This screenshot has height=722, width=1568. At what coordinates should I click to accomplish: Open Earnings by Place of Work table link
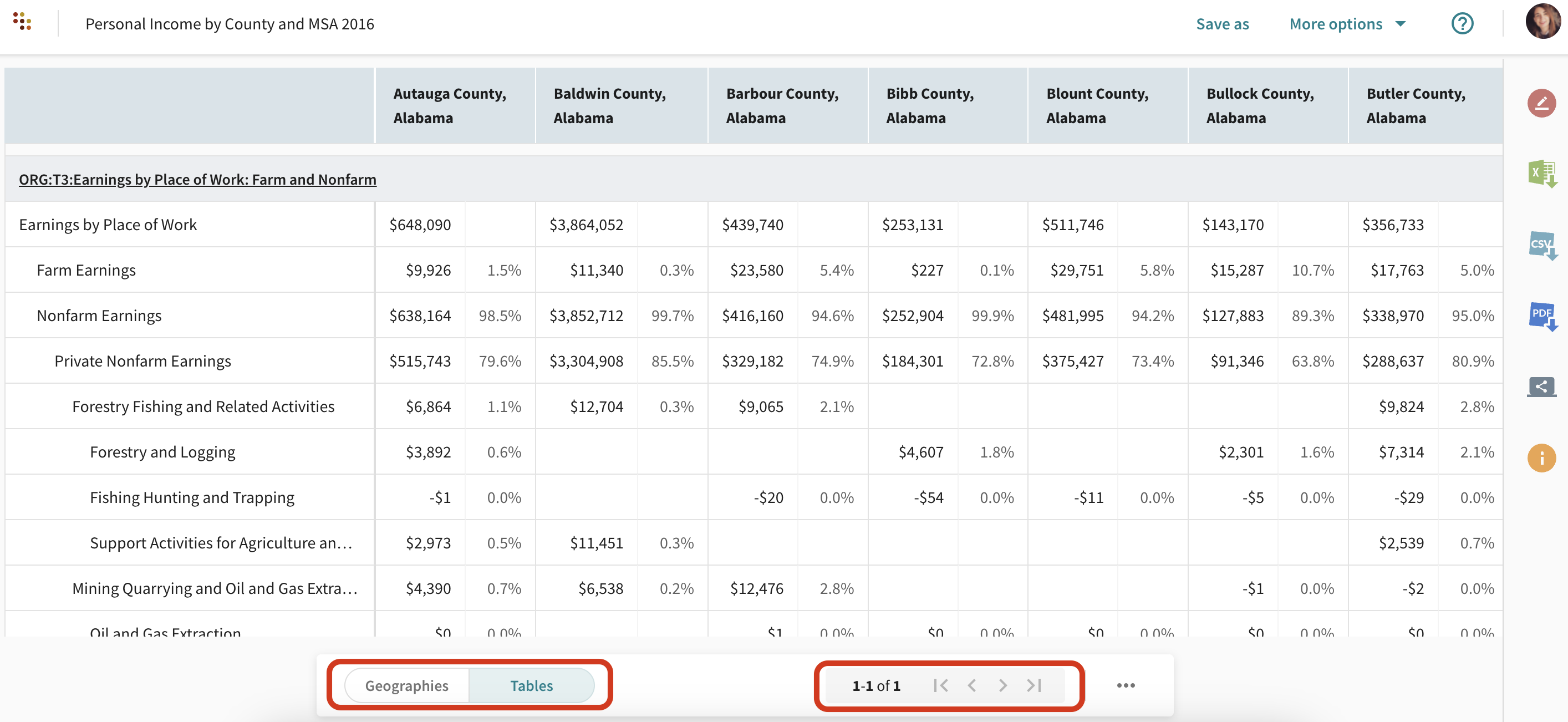coord(197,180)
